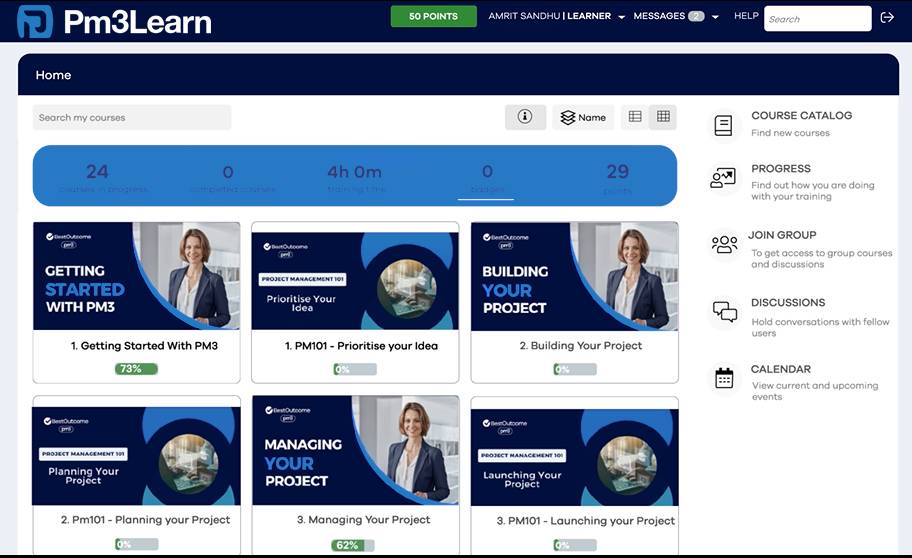The width and height of the screenshot is (912, 558).
Task: Click 'View current and upcoming events' text
Action: point(815,391)
